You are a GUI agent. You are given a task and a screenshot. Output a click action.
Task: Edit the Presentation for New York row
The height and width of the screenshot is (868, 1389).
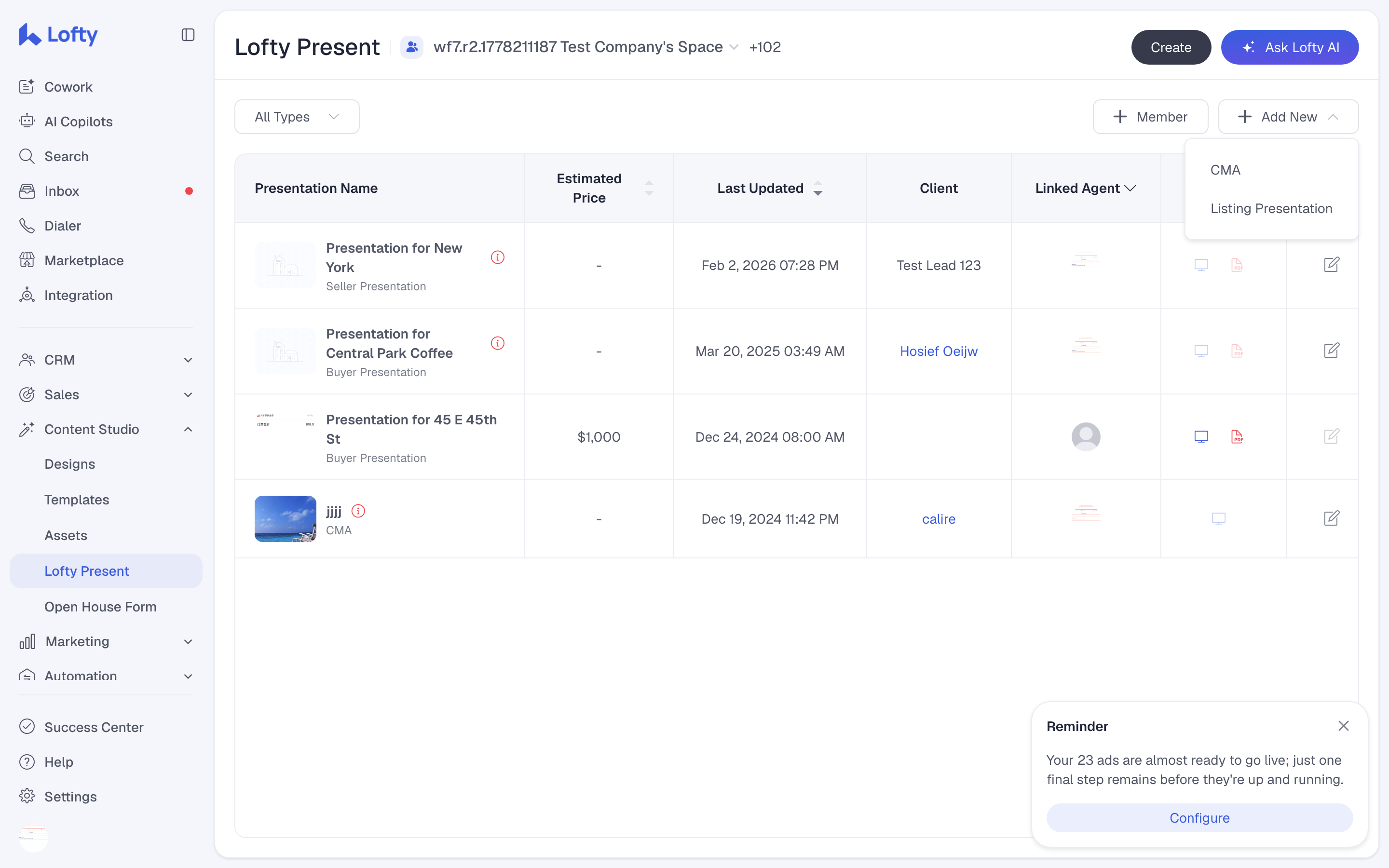(x=1332, y=265)
